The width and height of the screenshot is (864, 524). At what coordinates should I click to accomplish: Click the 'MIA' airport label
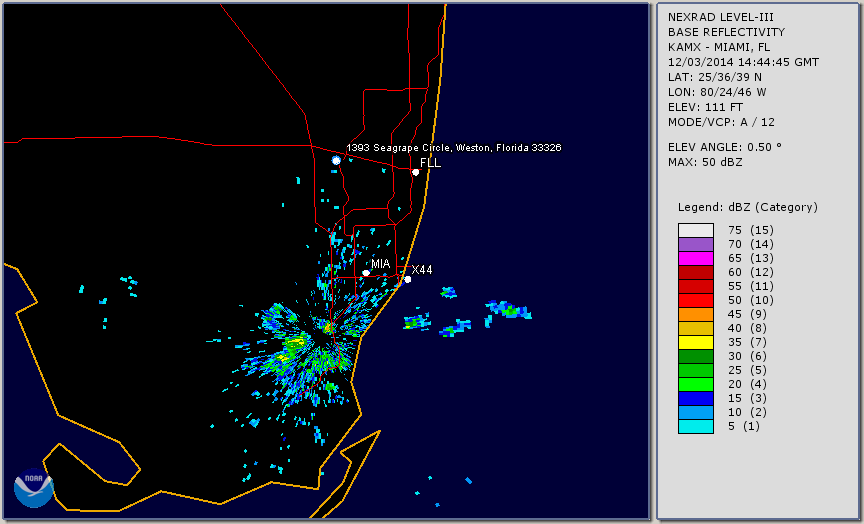tap(381, 264)
